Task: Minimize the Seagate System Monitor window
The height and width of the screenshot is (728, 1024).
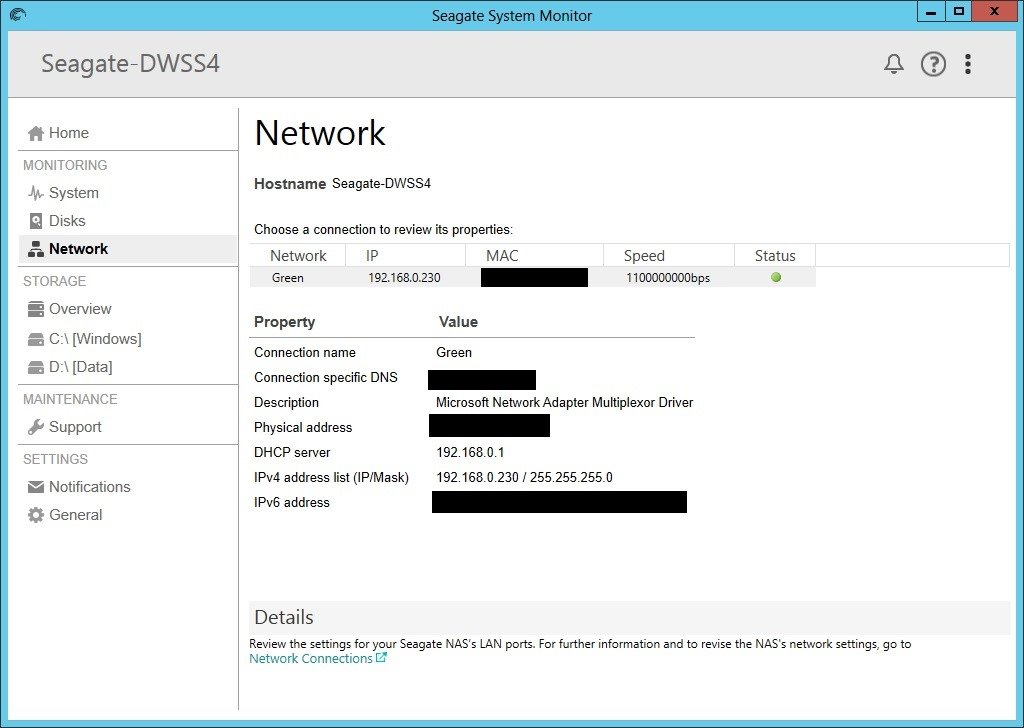Action: click(x=931, y=12)
